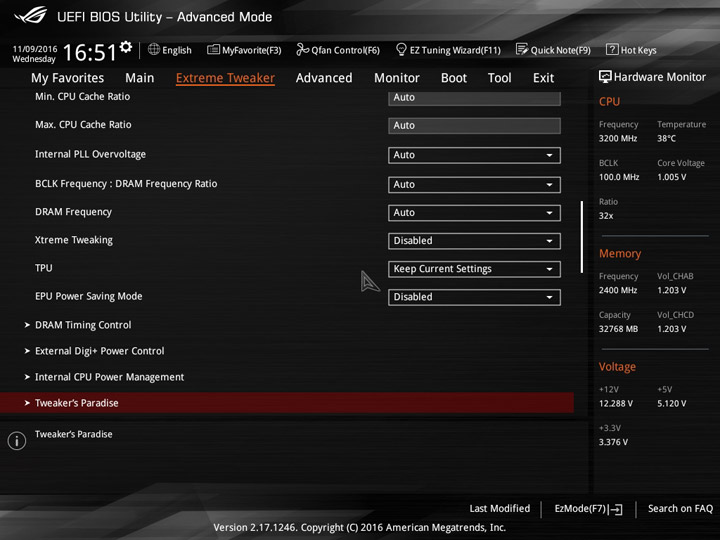Open Hot Keys question mark icon

tap(612, 49)
